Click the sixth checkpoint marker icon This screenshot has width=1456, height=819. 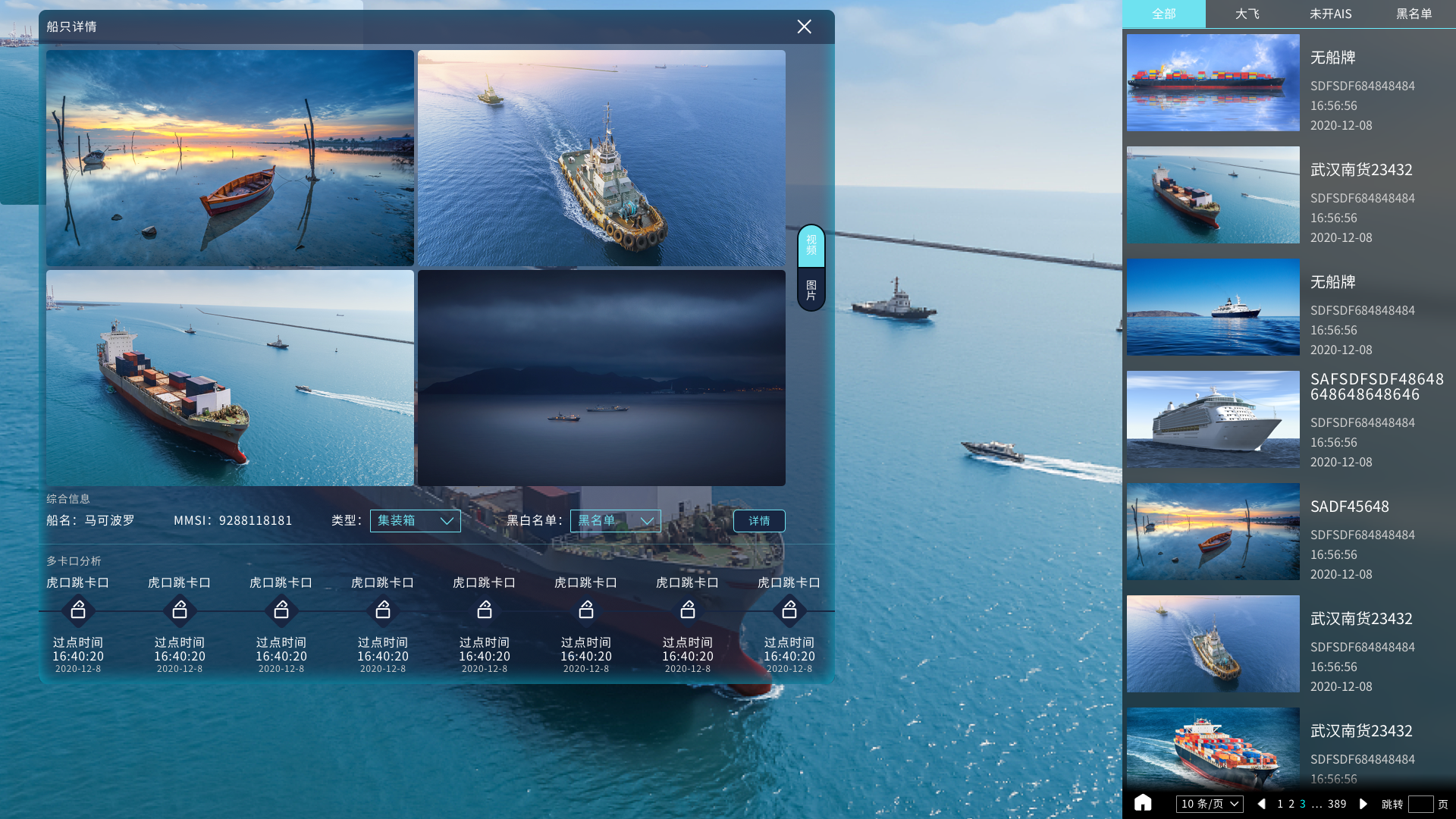[x=586, y=610]
